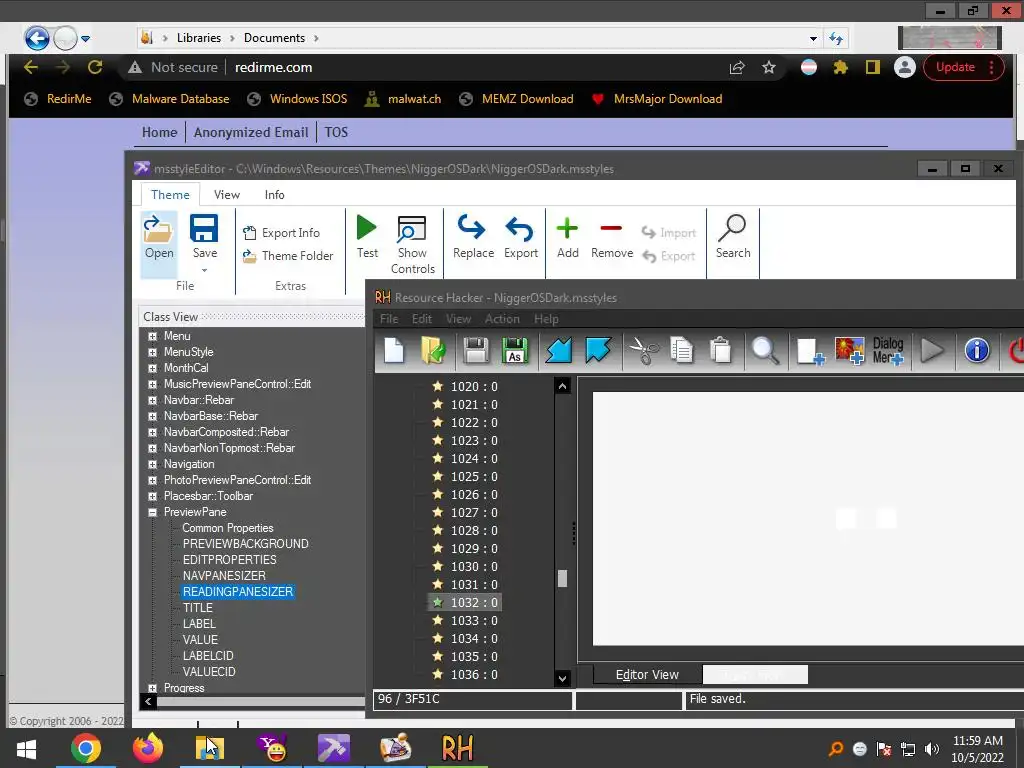Select READINGPANESIZER in Class View

pos(238,592)
